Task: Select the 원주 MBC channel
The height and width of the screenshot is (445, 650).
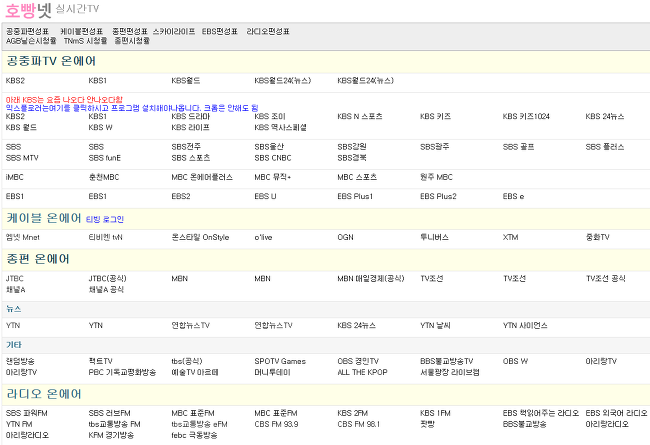Action: (436, 177)
